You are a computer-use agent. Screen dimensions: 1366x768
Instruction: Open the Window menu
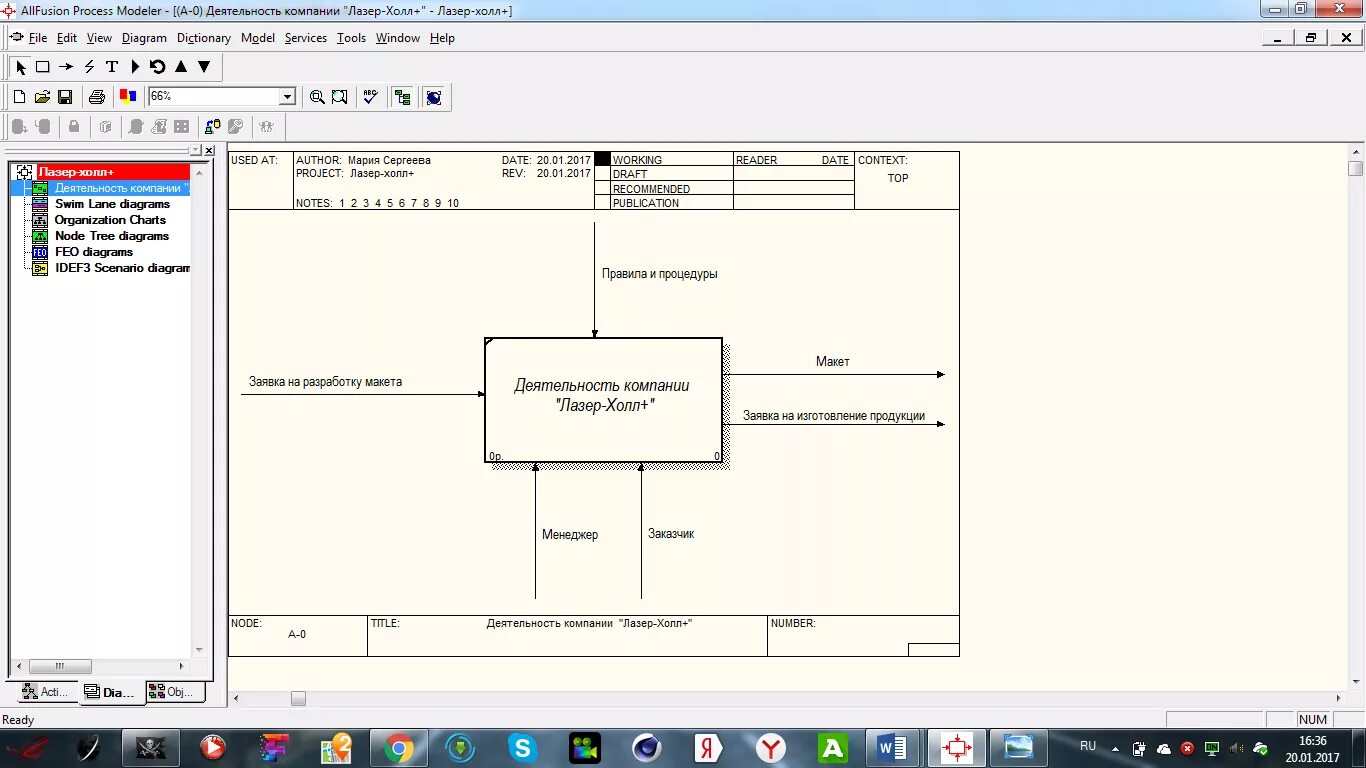pos(398,38)
